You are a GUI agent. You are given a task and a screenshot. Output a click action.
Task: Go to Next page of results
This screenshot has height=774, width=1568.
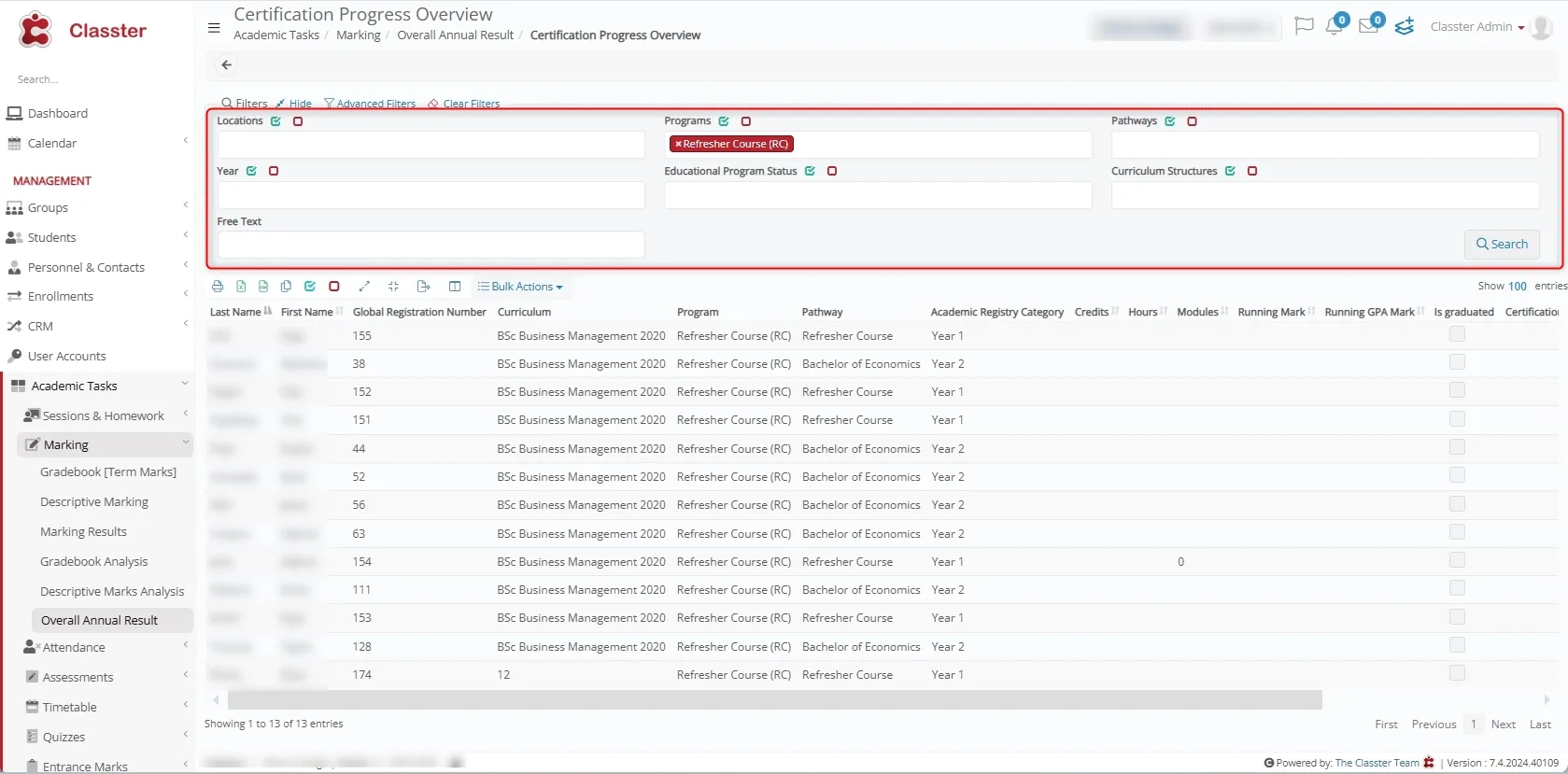pos(1504,725)
